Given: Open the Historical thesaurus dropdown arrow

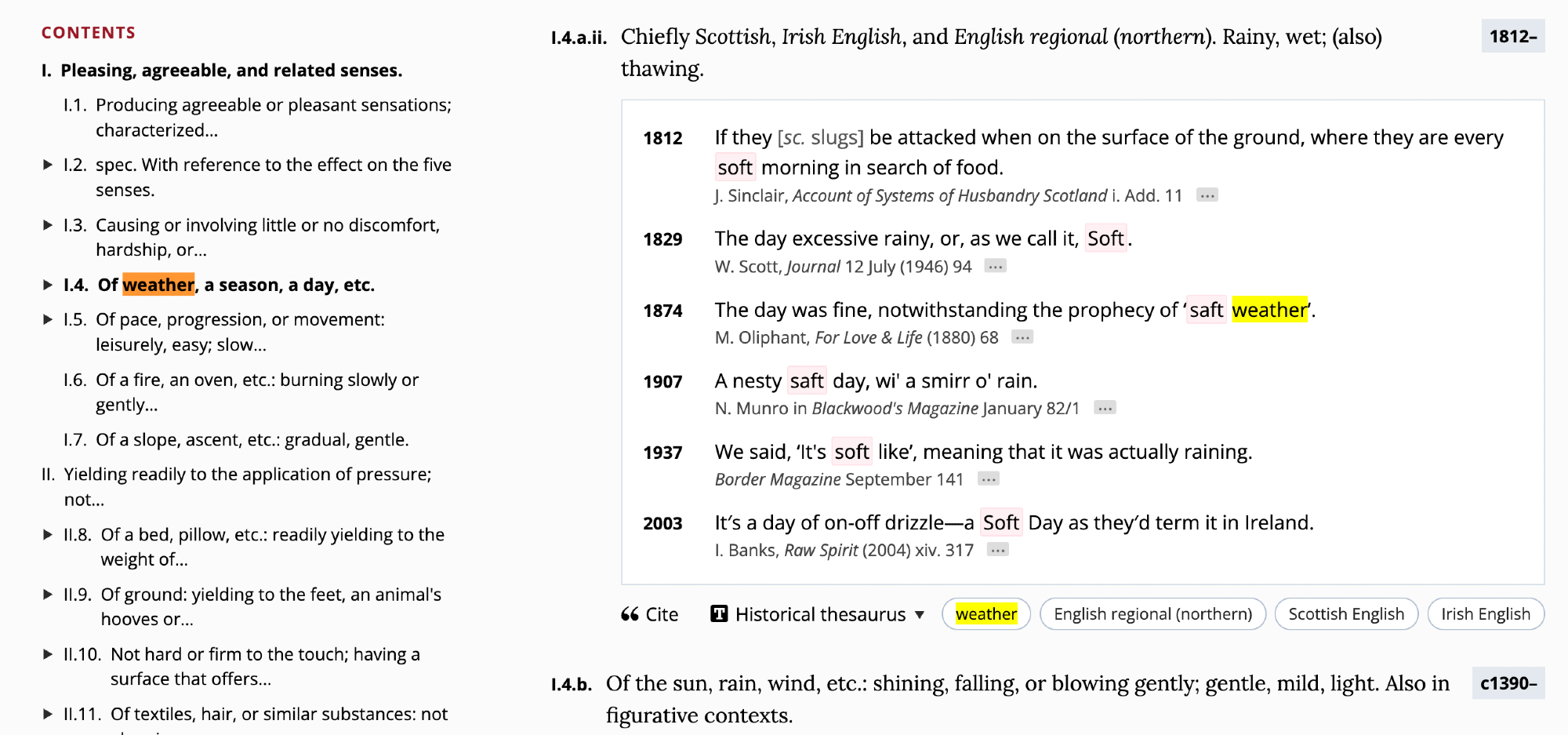Looking at the screenshot, I should click(920, 614).
